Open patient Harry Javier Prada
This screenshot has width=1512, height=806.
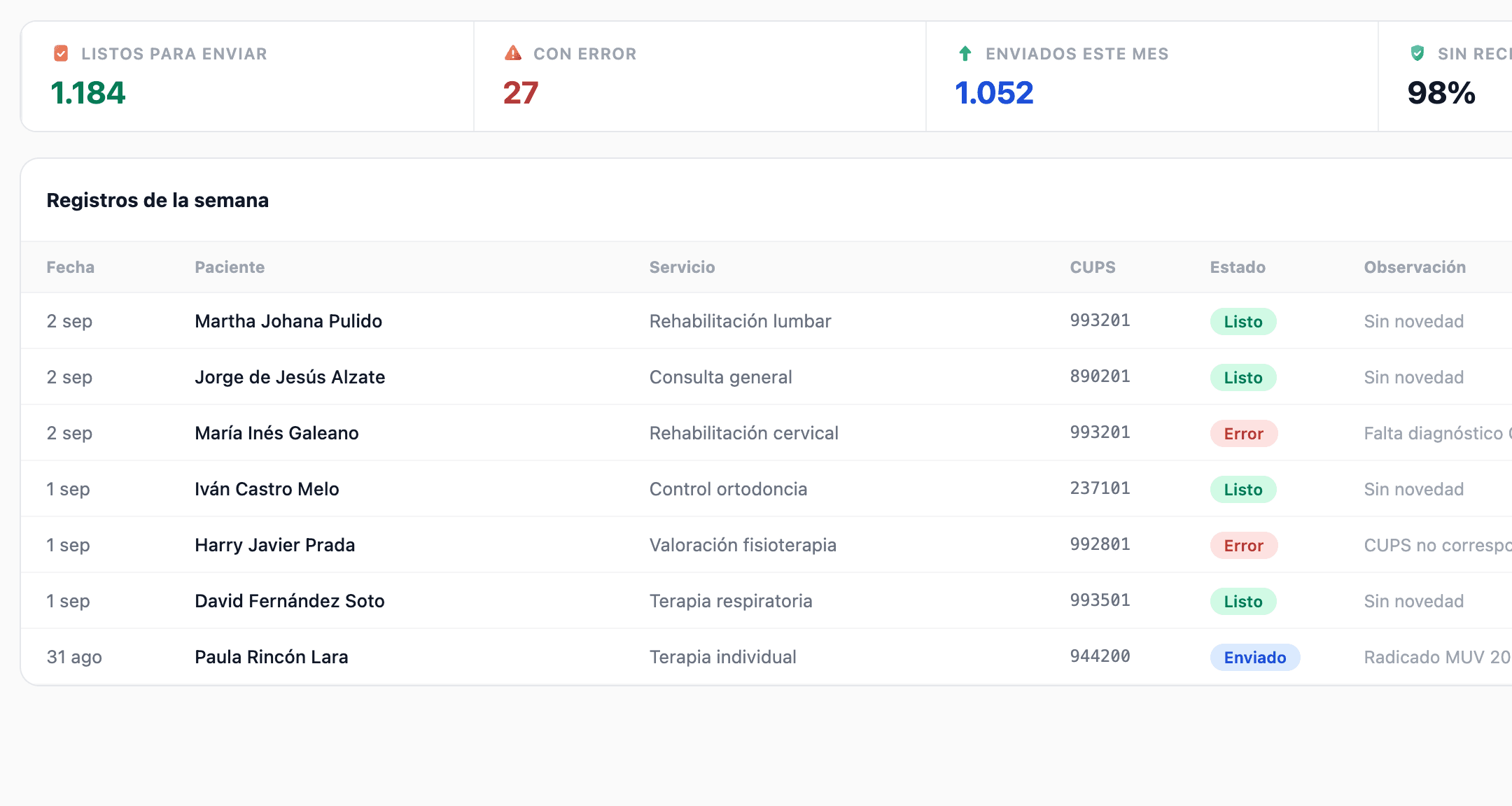pyautogui.click(x=275, y=545)
